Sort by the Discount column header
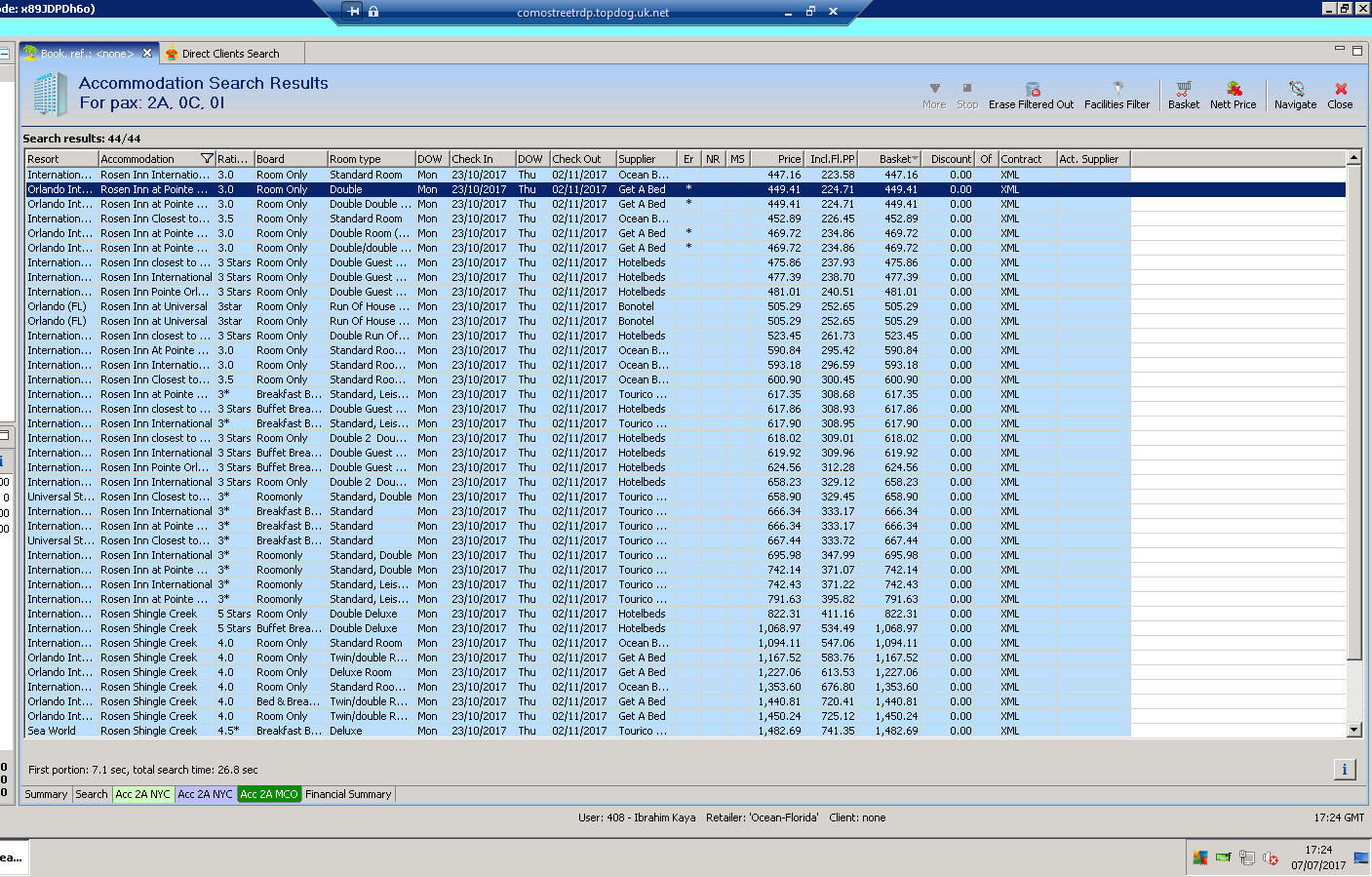This screenshot has width=1372, height=877. (x=949, y=159)
